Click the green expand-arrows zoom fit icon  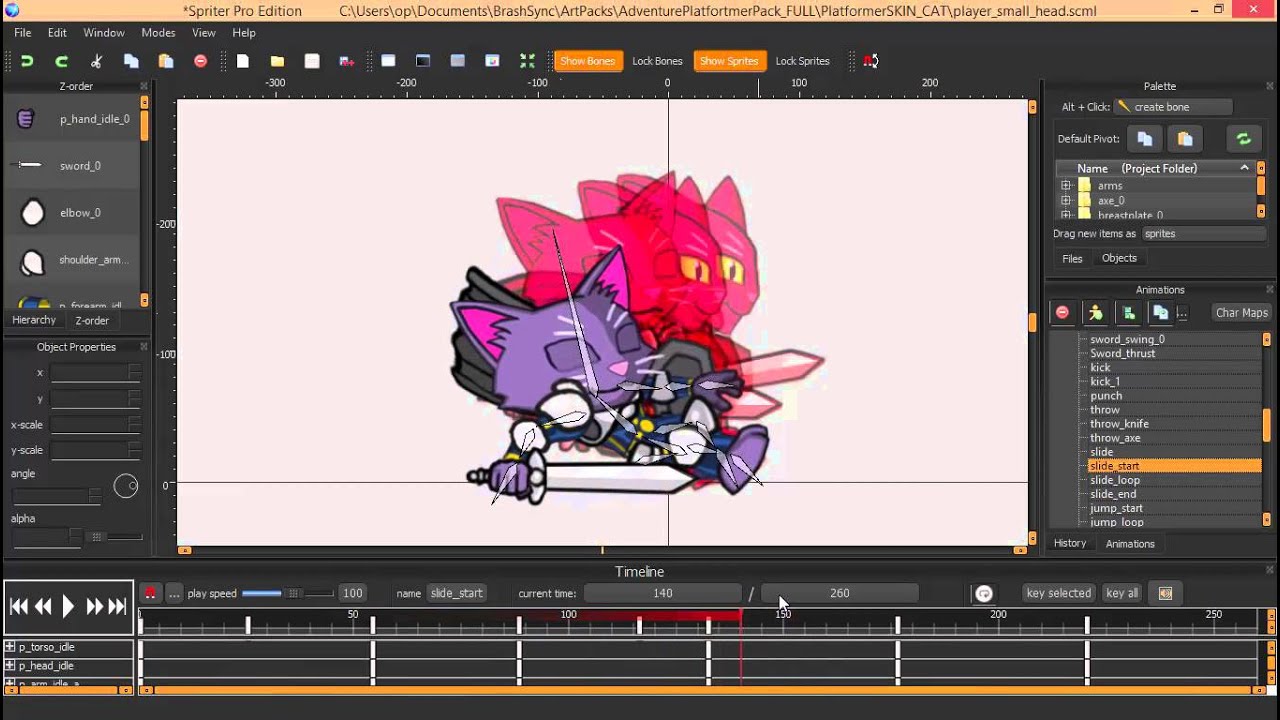click(x=527, y=61)
